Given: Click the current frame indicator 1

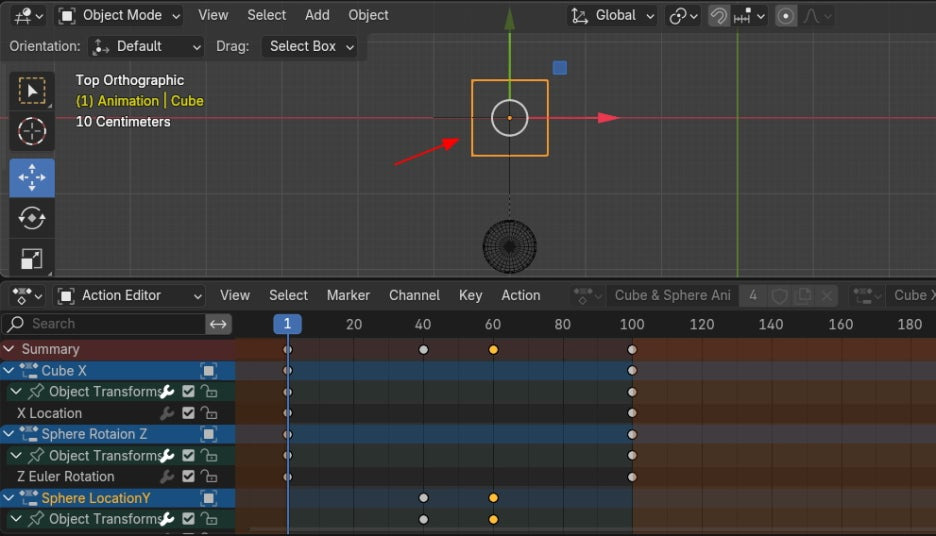Looking at the screenshot, I should pyautogui.click(x=287, y=324).
